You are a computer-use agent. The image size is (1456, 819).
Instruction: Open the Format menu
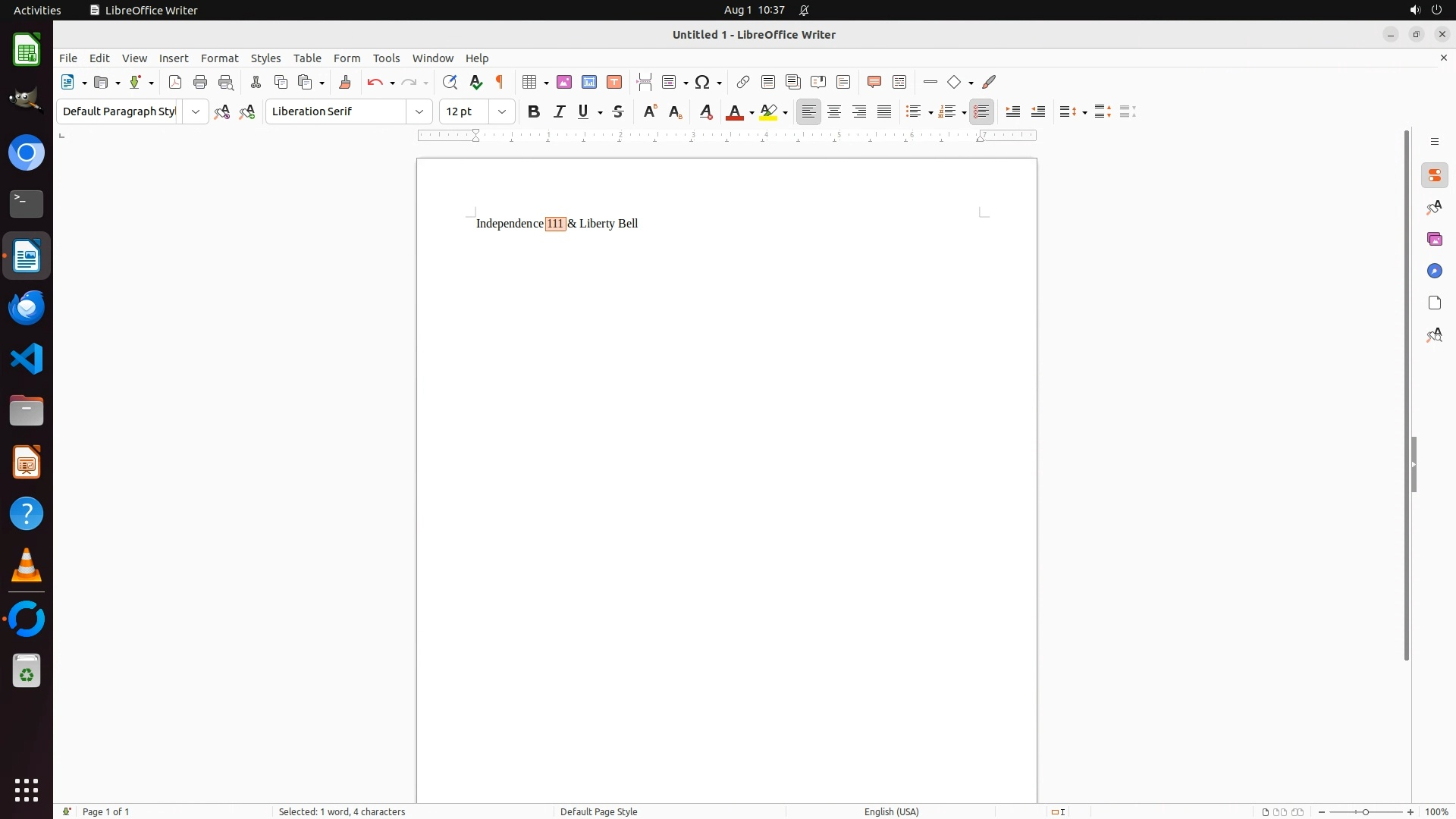coord(219,58)
